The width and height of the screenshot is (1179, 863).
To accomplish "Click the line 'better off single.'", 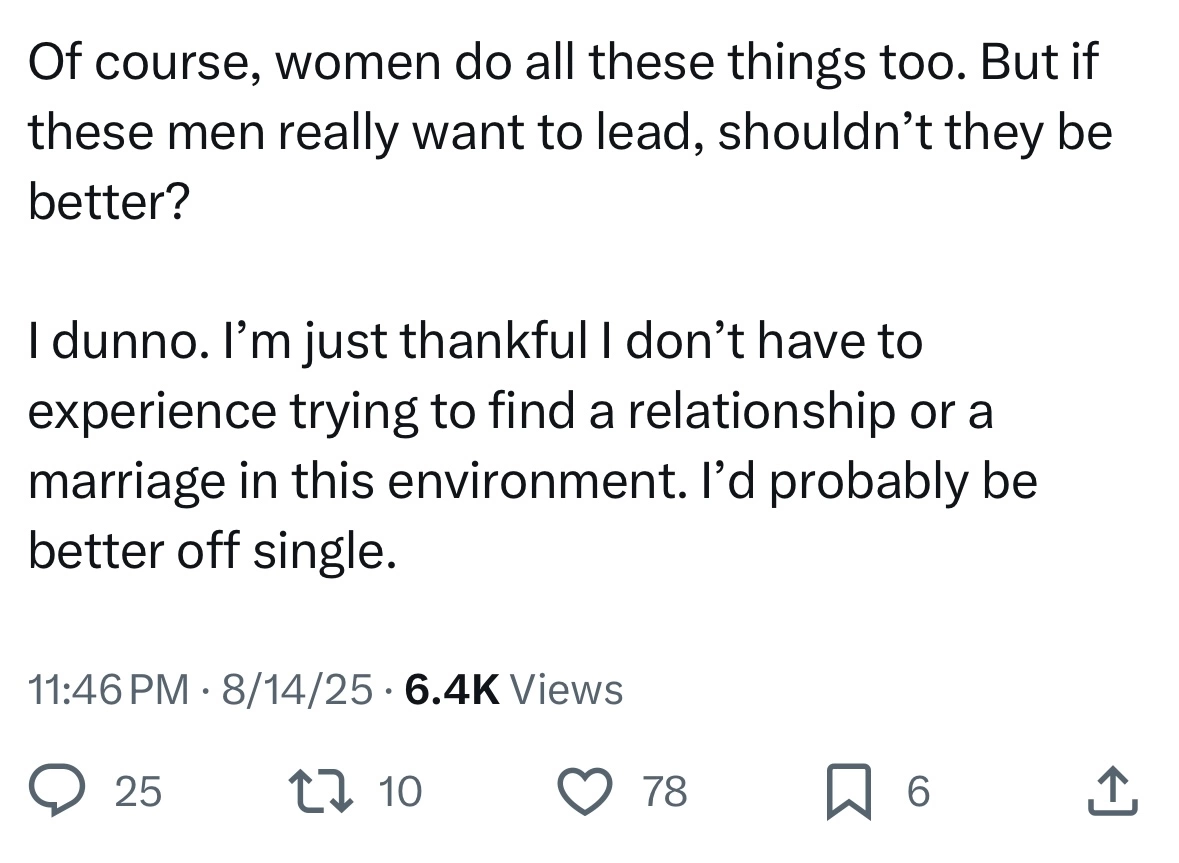I will [x=212, y=552].
